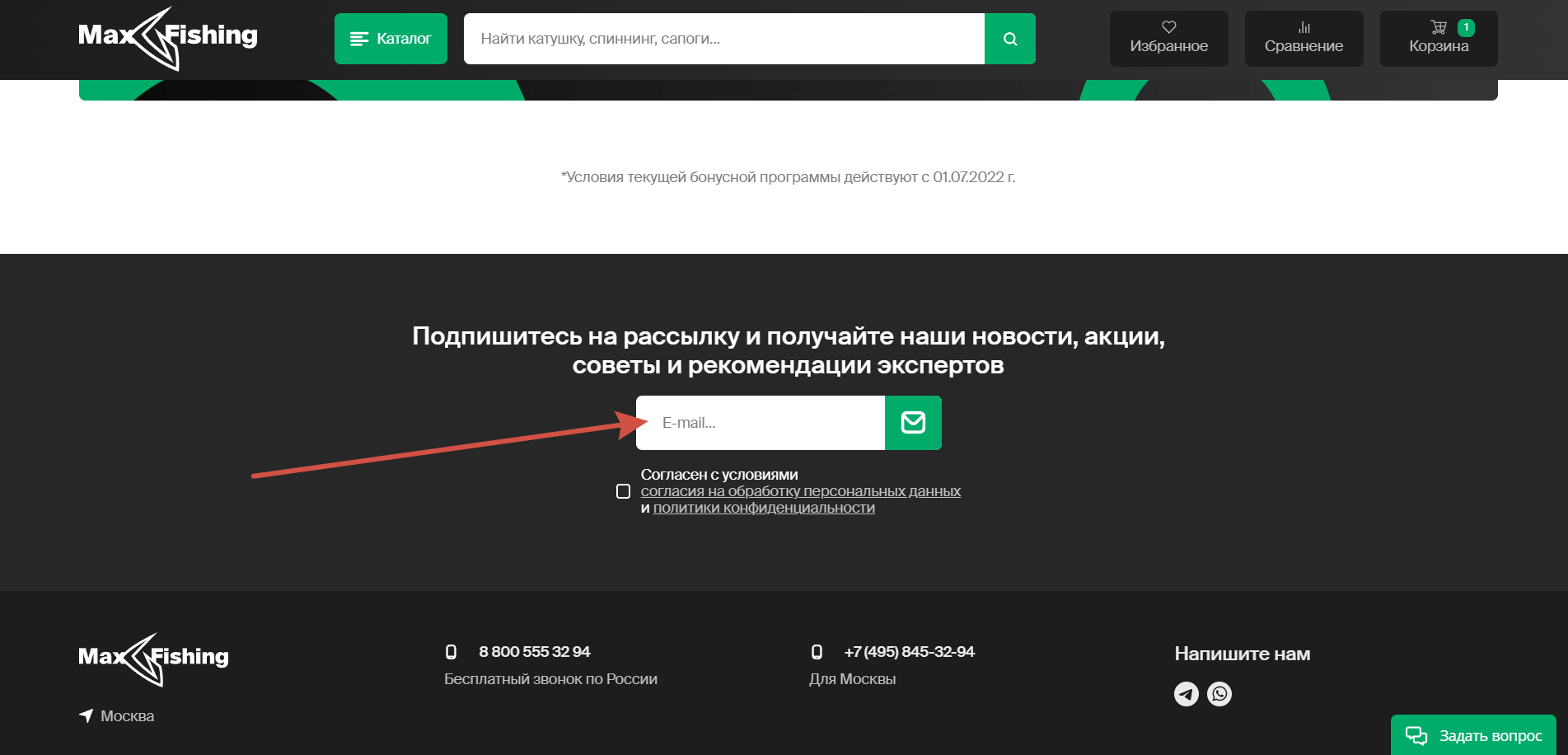The width and height of the screenshot is (1568, 755).
Task: Open согласия на обработку персональных данных link
Action: pos(801,491)
